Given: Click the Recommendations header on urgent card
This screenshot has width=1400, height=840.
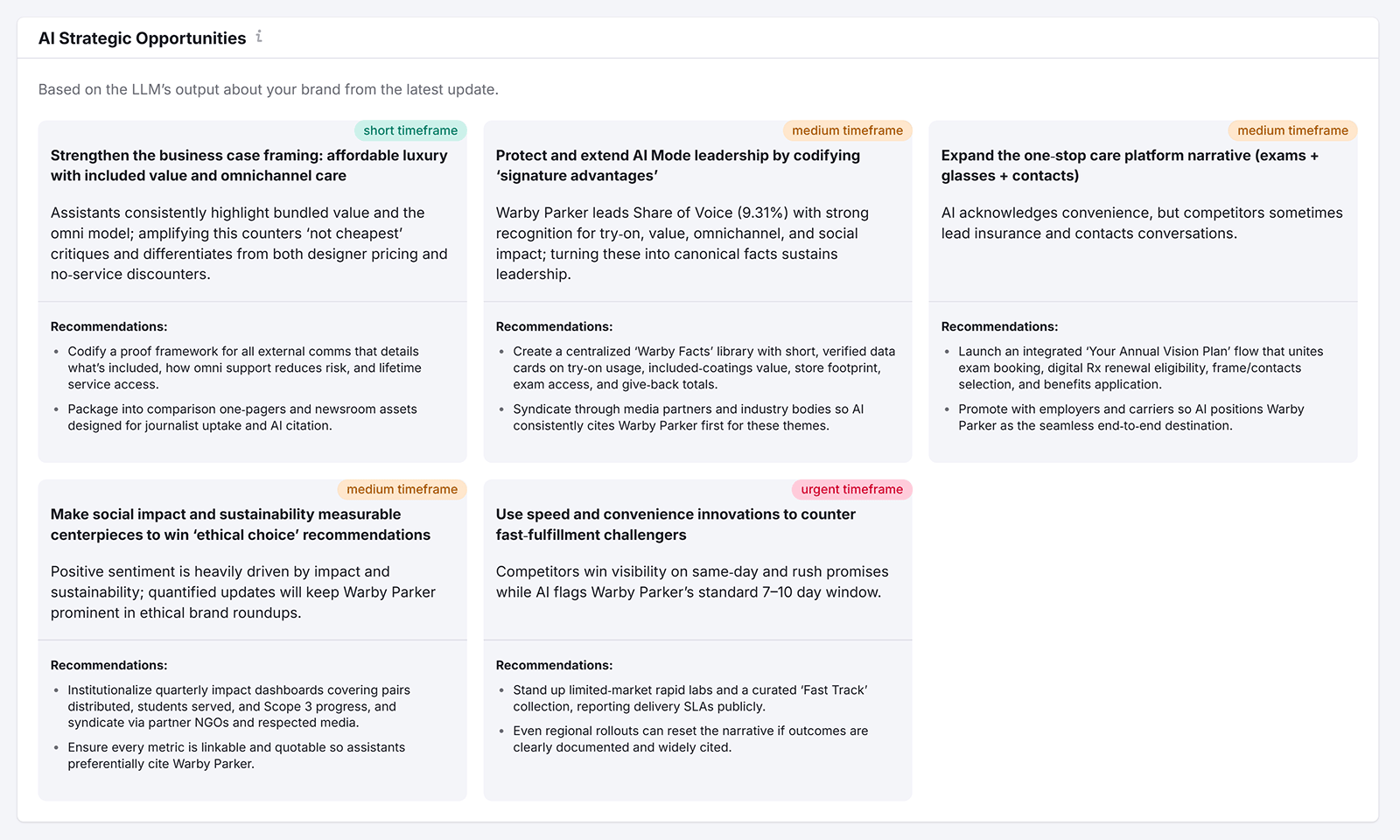Looking at the screenshot, I should [x=554, y=664].
